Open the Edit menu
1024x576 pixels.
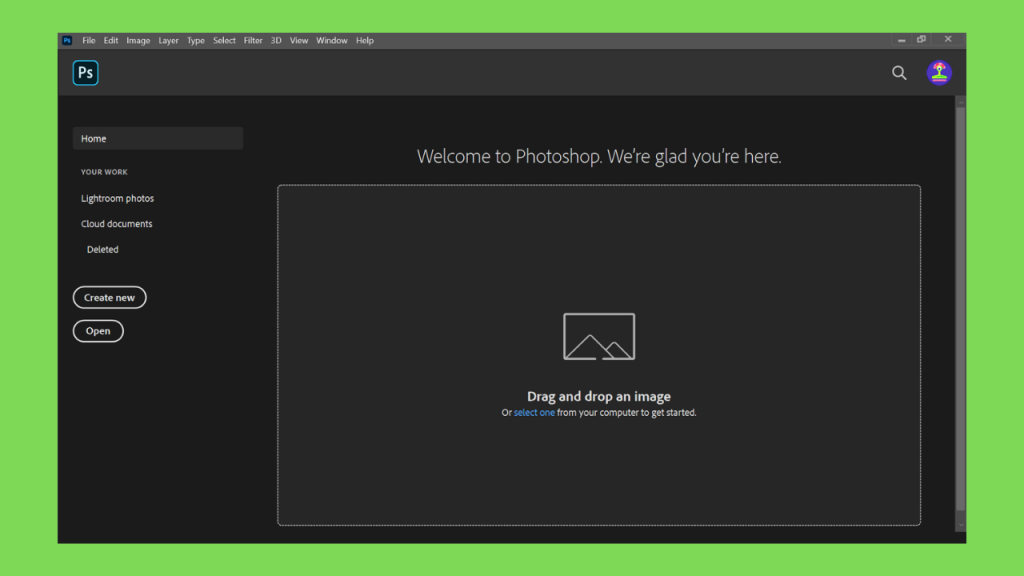click(x=111, y=40)
